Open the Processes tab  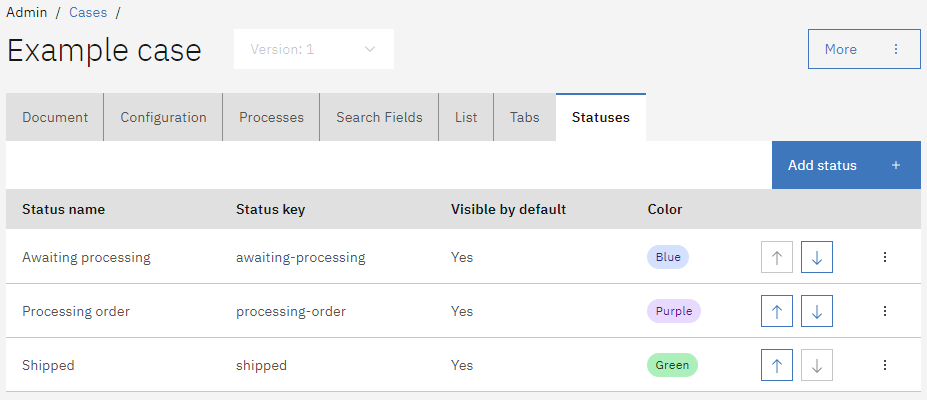pos(271,117)
